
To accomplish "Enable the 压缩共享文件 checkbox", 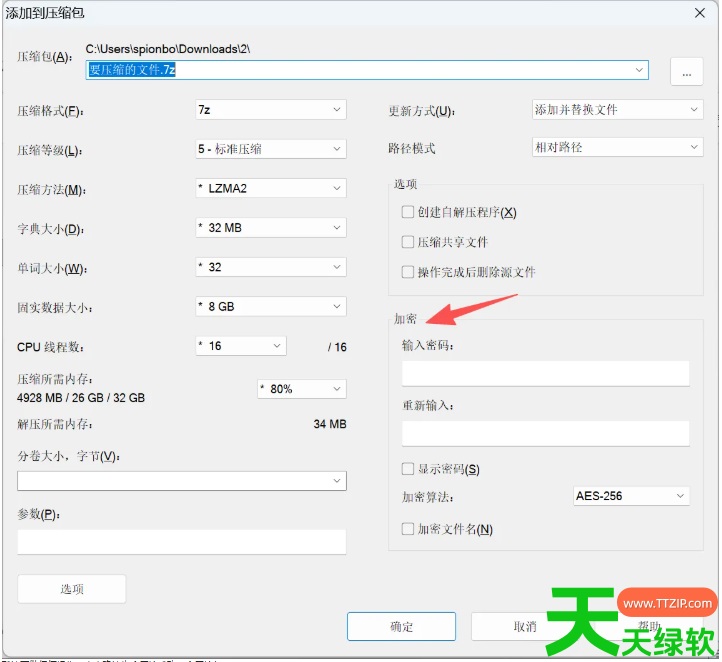I will [x=408, y=242].
